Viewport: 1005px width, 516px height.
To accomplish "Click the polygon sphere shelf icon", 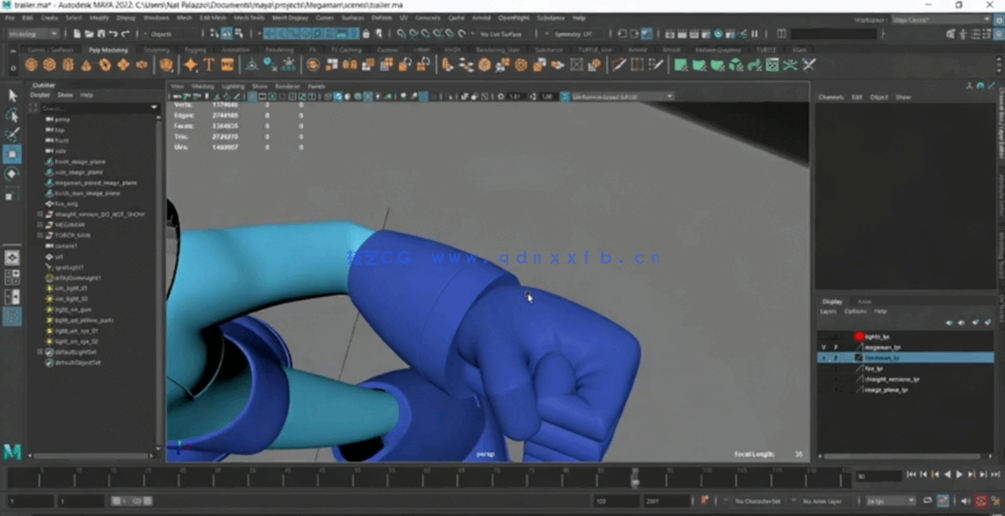I will (x=30, y=65).
